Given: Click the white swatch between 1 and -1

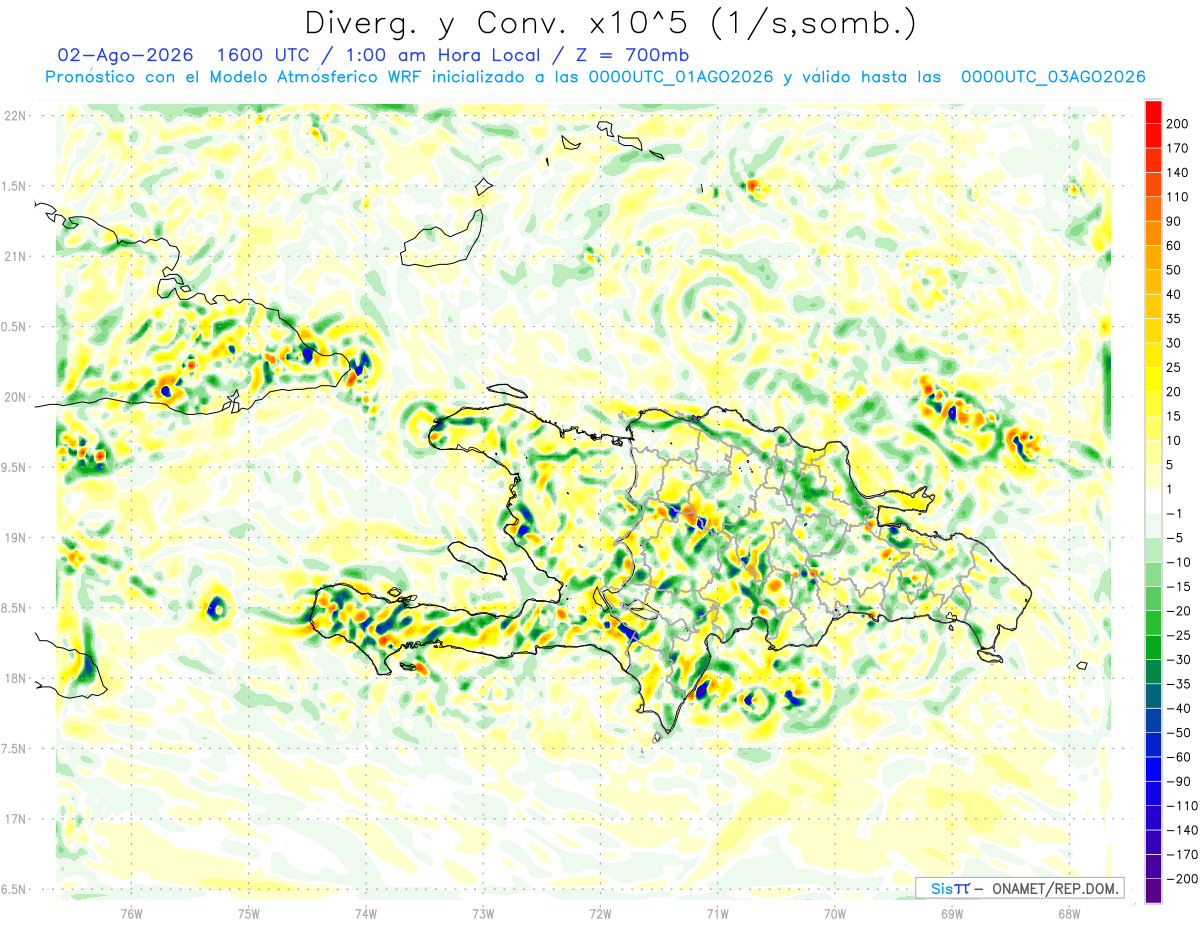Looking at the screenshot, I should [1153, 502].
